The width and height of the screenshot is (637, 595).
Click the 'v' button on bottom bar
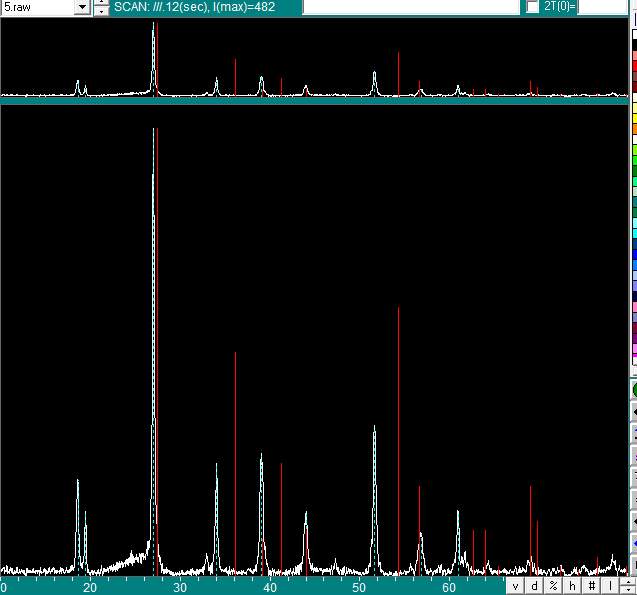(515, 586)
